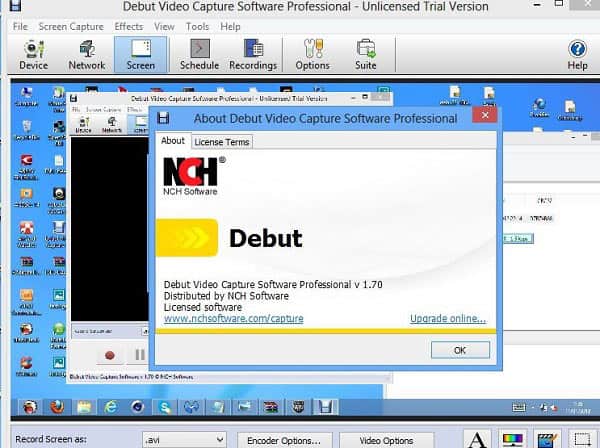This screenshot has width=600, height=448.
Task: Click the Debut taskbar icon
Action: [x=325, y=407]
